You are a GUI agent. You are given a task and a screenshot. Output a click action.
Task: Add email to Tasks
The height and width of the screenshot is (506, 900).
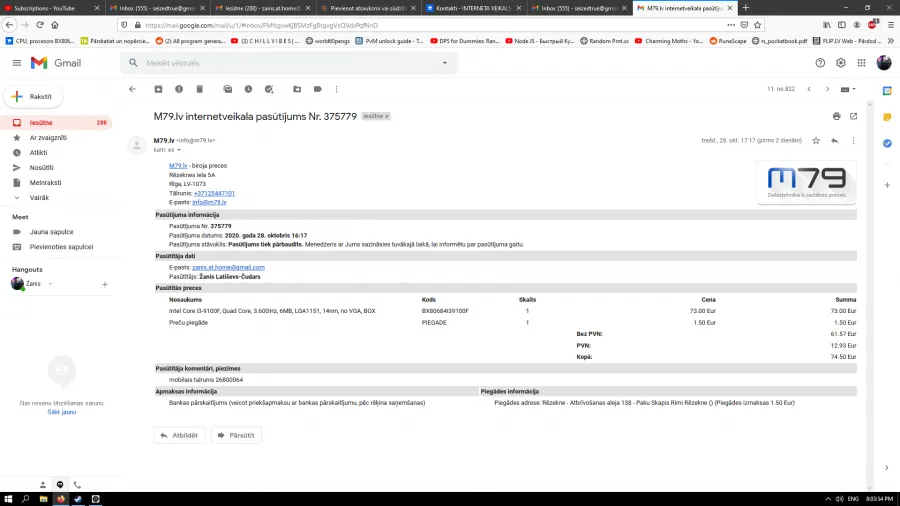pyautogui.click(x=269, y=89)
